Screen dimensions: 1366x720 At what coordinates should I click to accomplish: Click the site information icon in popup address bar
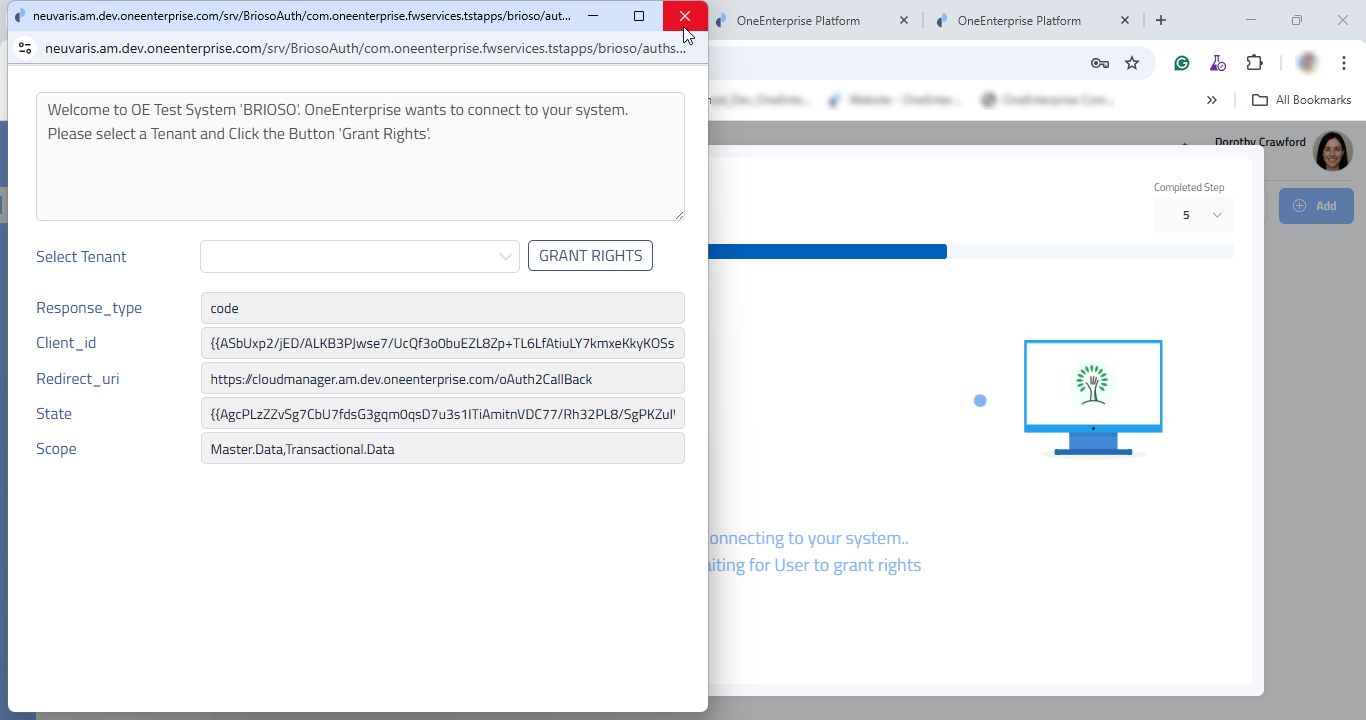coord(26,48)
